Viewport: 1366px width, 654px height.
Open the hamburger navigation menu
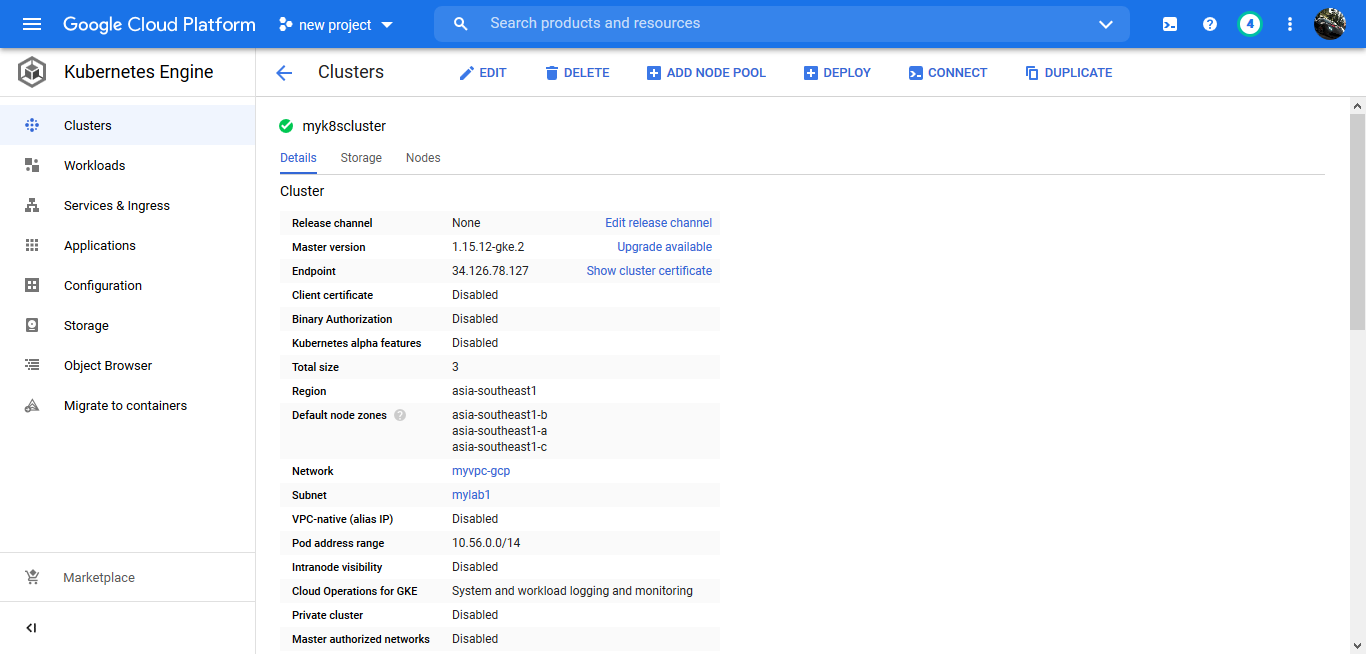coord(32,24)
